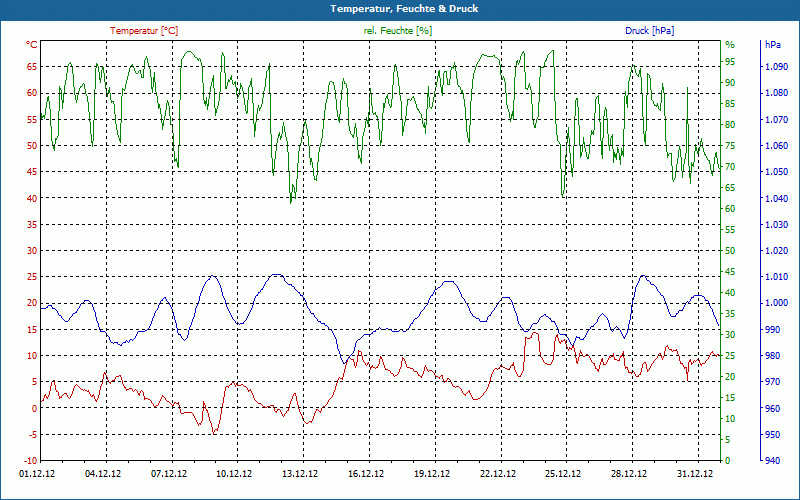Click the '04.12.12' date label

pyautogui.click(x=103, y=473)
